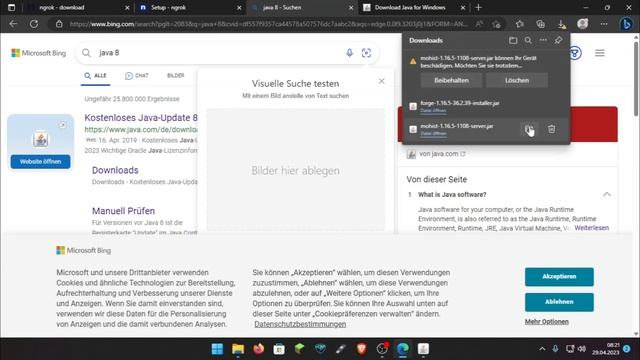Open visual search camera icon
This screenshot has height=360, width=640.
[366, 53]
